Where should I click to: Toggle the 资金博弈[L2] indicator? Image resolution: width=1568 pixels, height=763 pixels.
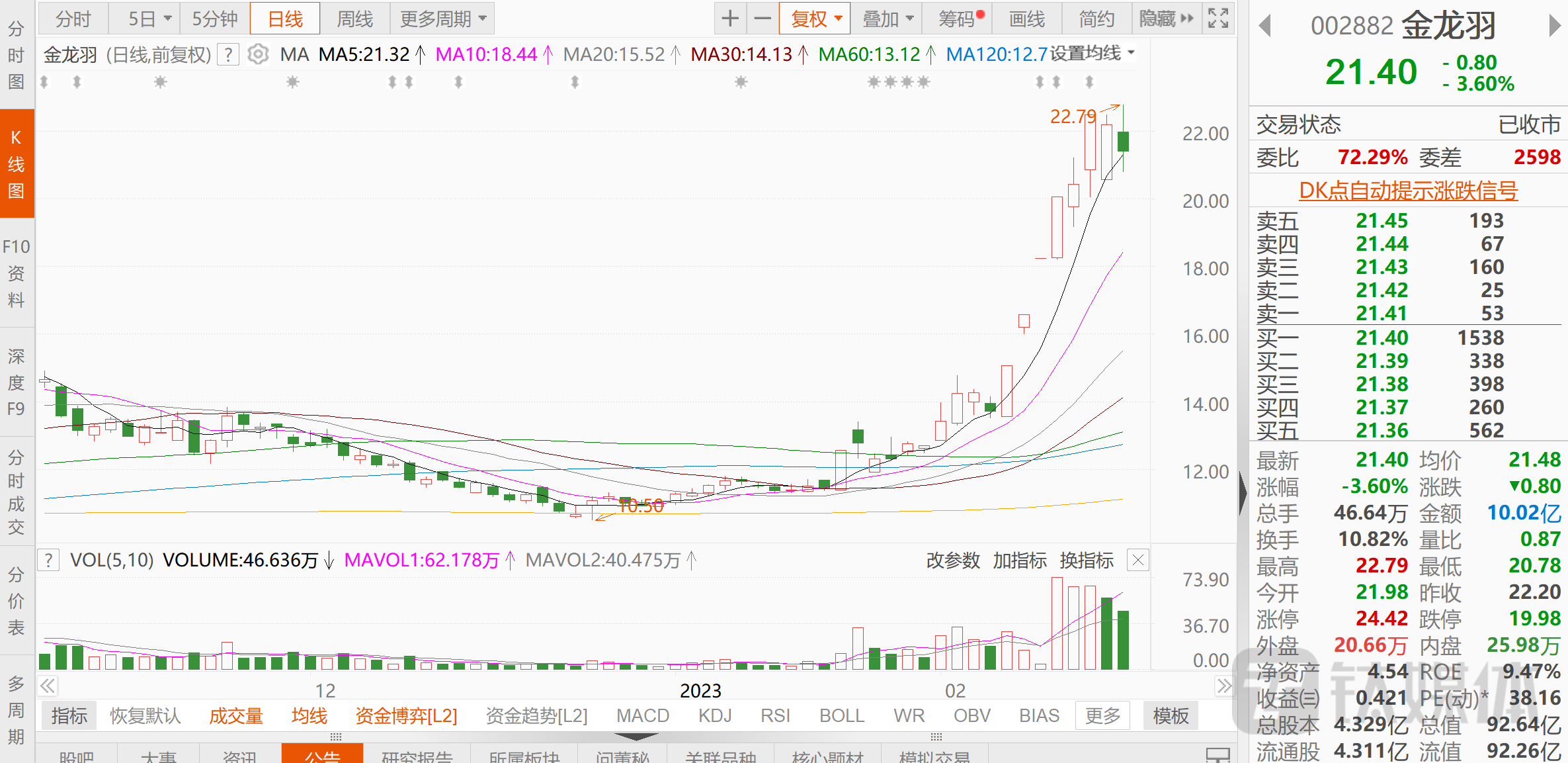pyautogui.click(x=406, y=716)
